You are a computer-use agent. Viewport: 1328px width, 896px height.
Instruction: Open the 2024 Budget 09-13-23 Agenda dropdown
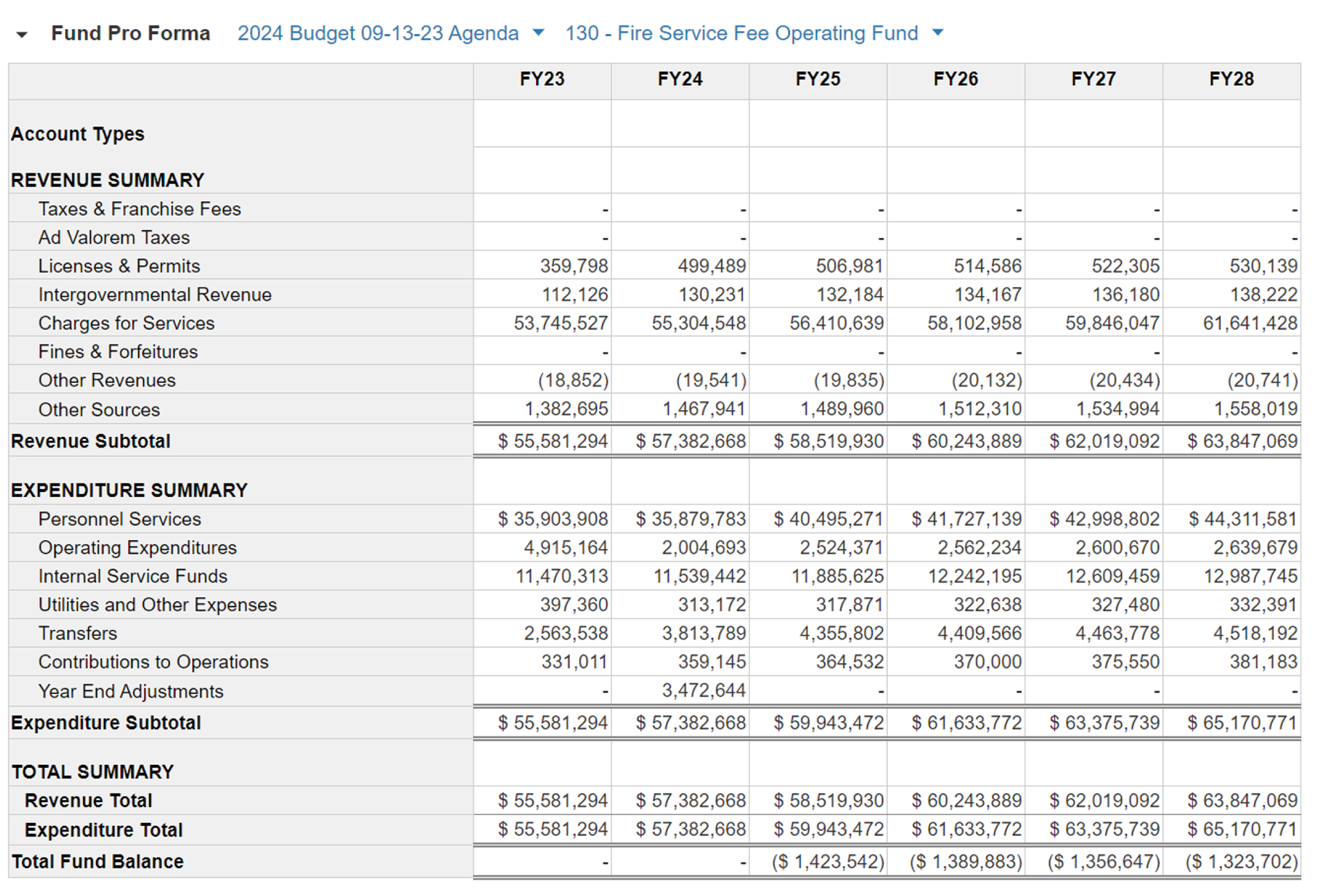tap(538, 32)
